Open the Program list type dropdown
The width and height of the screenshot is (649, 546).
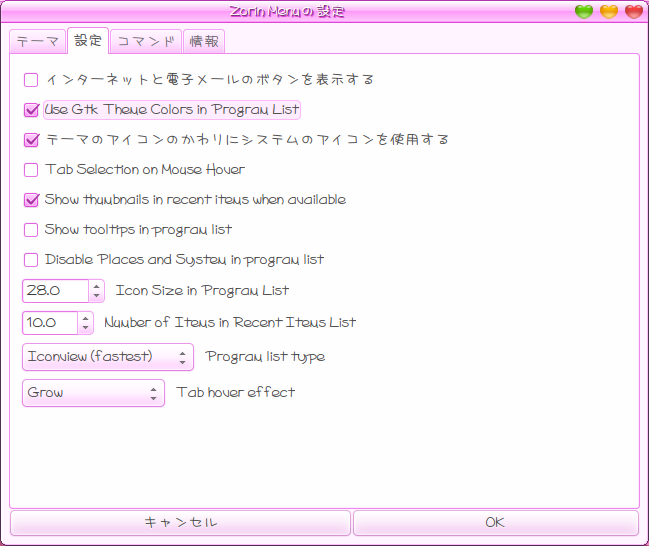(108, 357)
